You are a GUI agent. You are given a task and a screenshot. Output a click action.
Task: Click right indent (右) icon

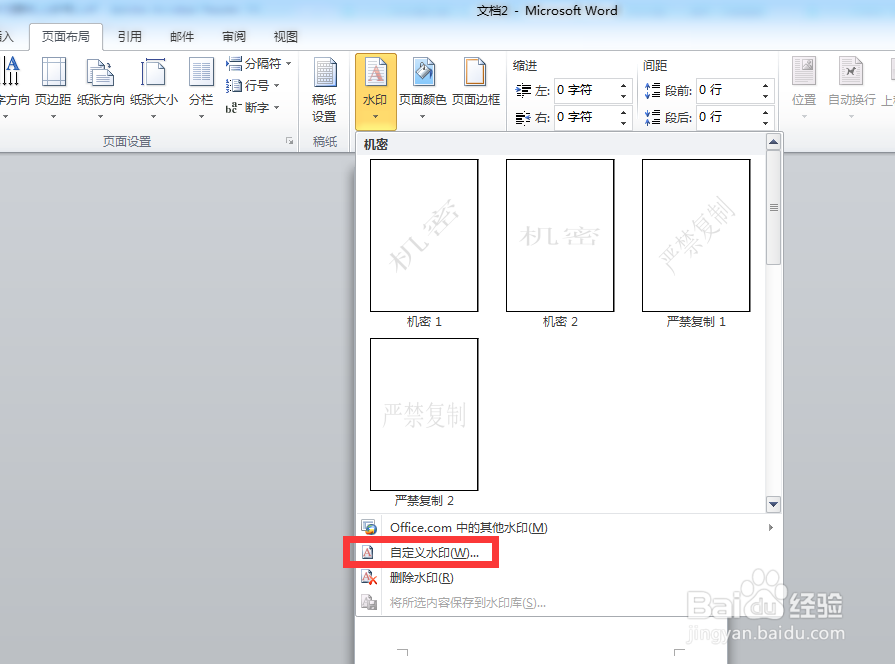click(x=523, y=118)
